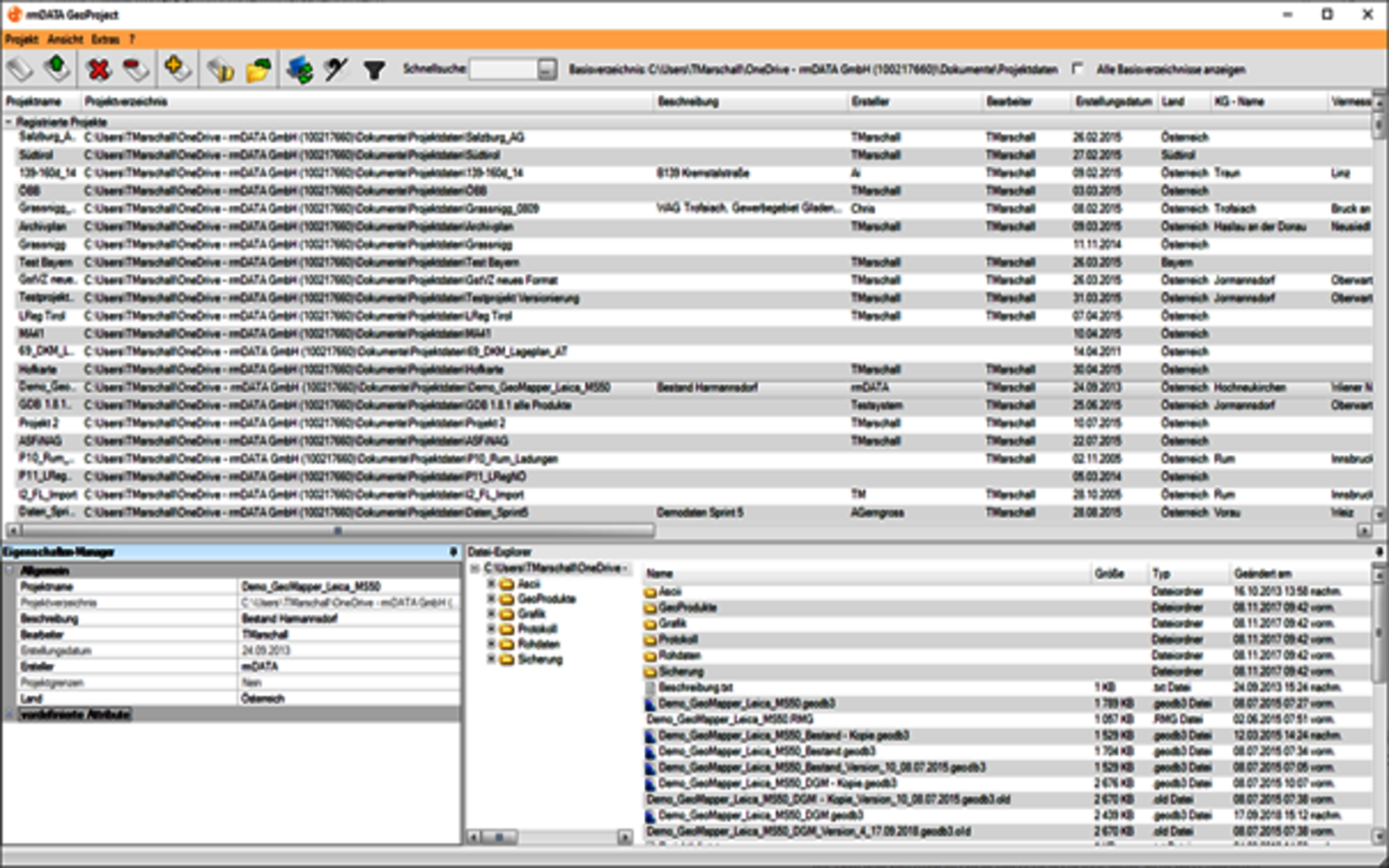1389x868 pixels.
Task: Sort by Ersteller column header
Action: point(915,102)
